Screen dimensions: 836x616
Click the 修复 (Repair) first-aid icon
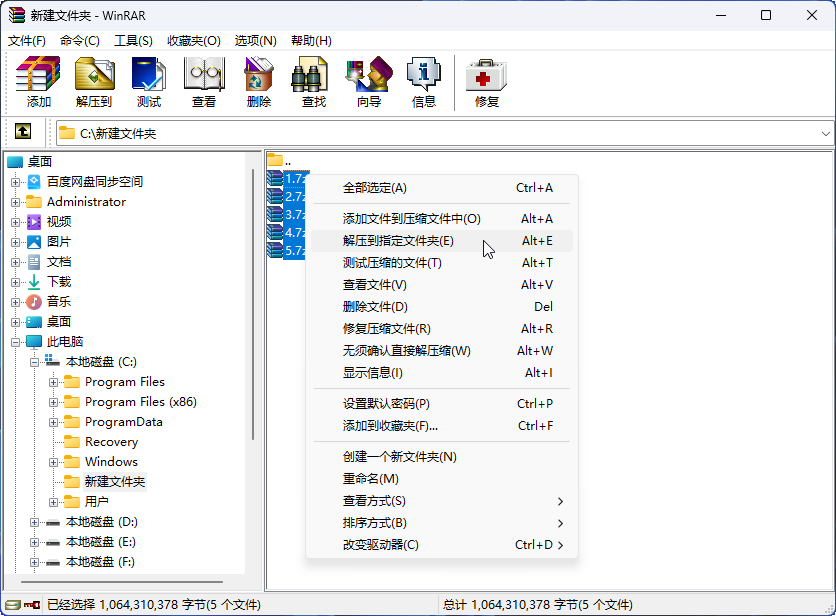(x=486, y=76)
